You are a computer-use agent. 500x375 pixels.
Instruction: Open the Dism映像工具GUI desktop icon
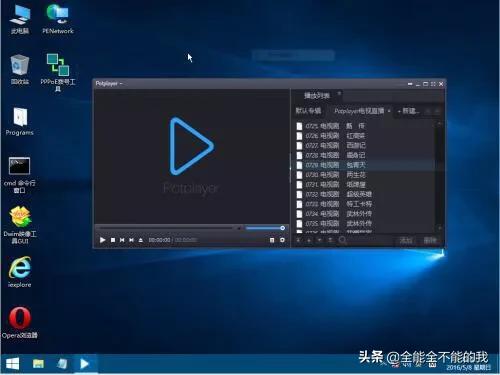[x=20, y=225]
